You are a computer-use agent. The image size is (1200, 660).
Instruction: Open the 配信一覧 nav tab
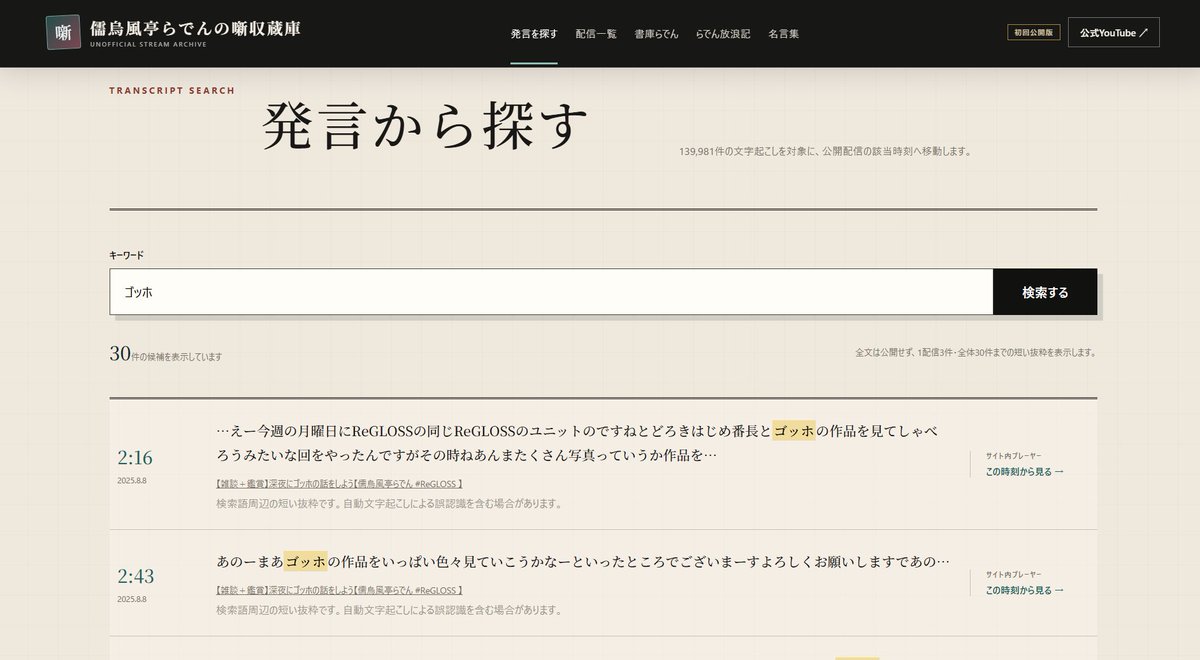tap(596, 33)
